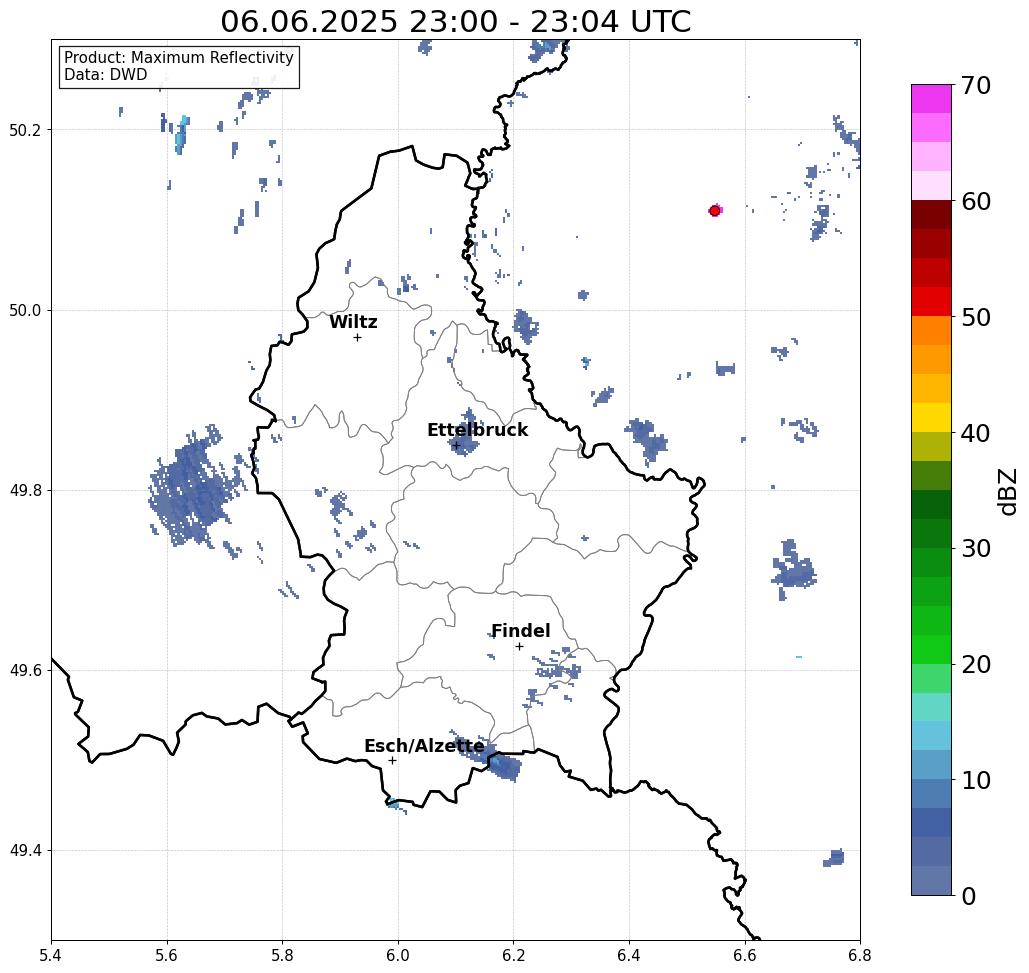
Task: Click the bright green swatch of the colorbar, just above the 20 dBZ tick
Action: coord(931,649)
